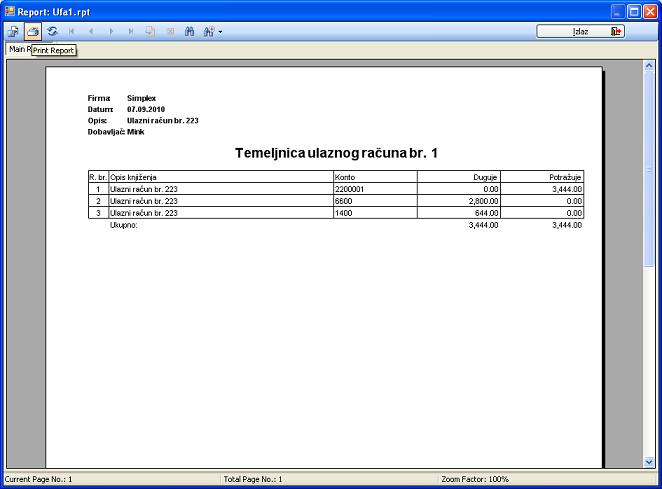
Task: Go to the first page
Action: point(72,32)
